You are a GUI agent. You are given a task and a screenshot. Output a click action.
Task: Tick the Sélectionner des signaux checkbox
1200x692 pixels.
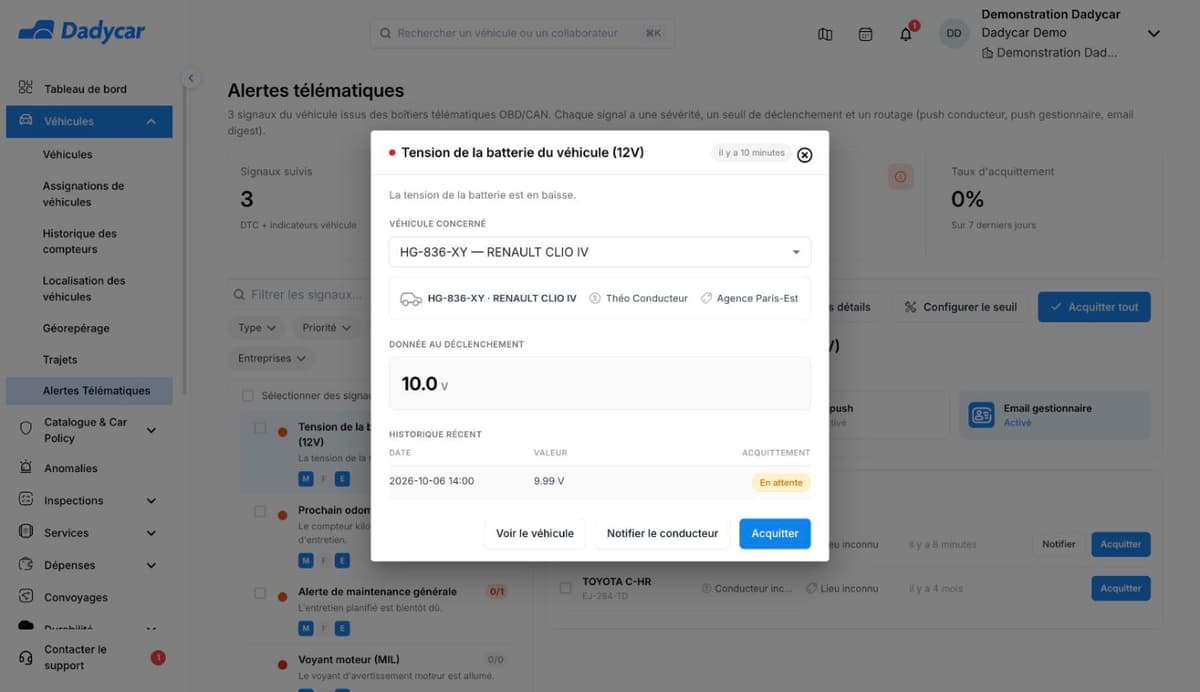click(248, 396)
